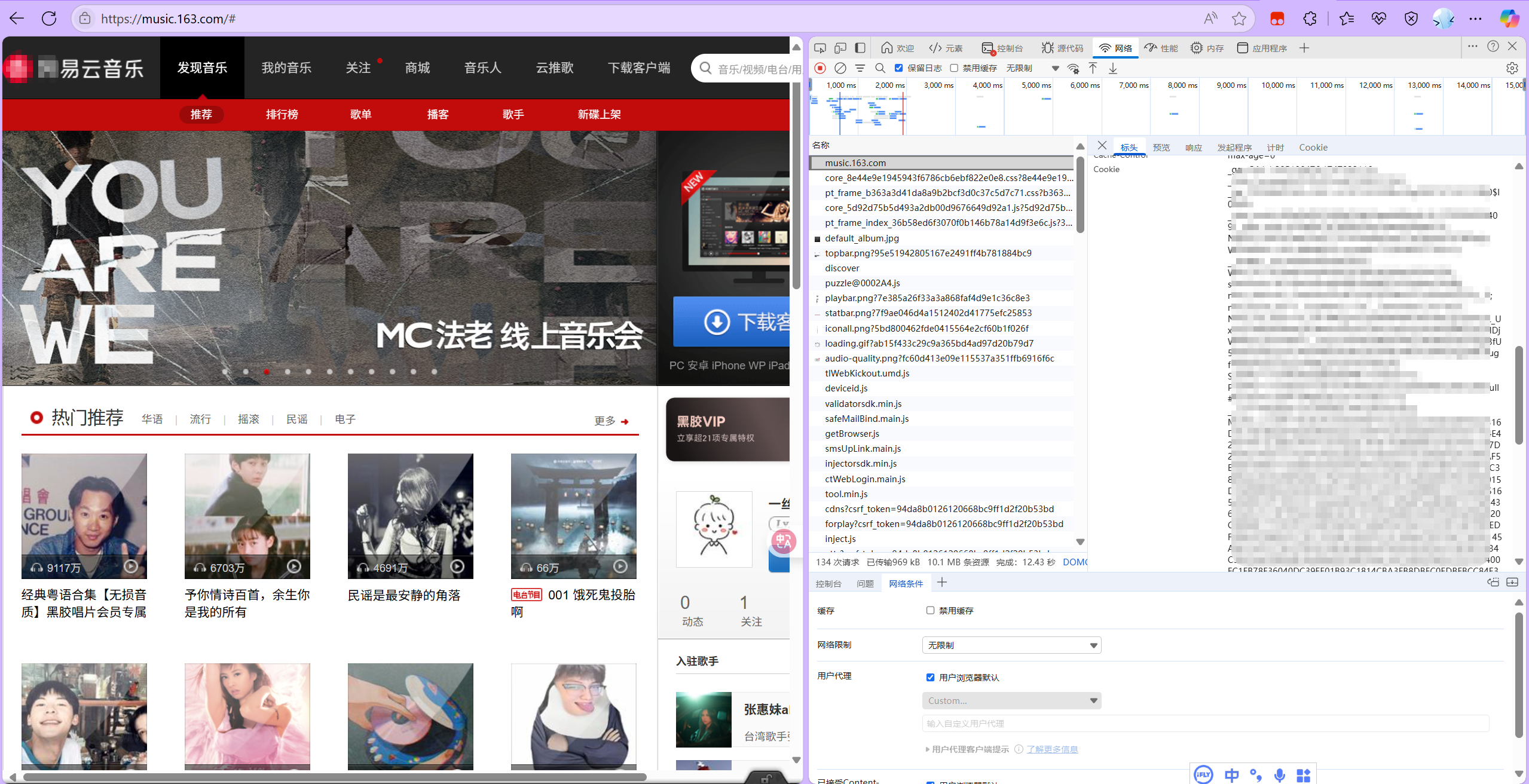Add a drawer tab with plus next to 网络条件
1529x784 pixels.
click(942, 583)
